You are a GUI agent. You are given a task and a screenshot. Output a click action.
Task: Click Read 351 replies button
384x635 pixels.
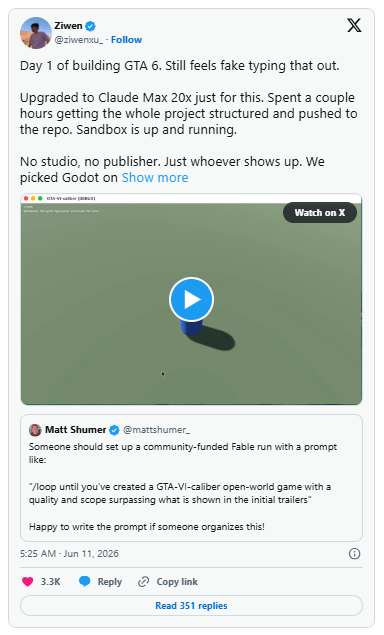[191, 605]
